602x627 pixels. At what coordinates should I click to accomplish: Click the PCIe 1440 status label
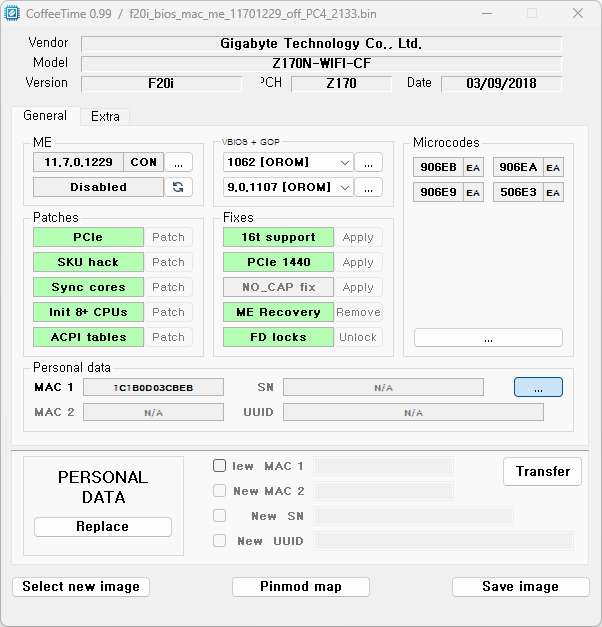278,262
